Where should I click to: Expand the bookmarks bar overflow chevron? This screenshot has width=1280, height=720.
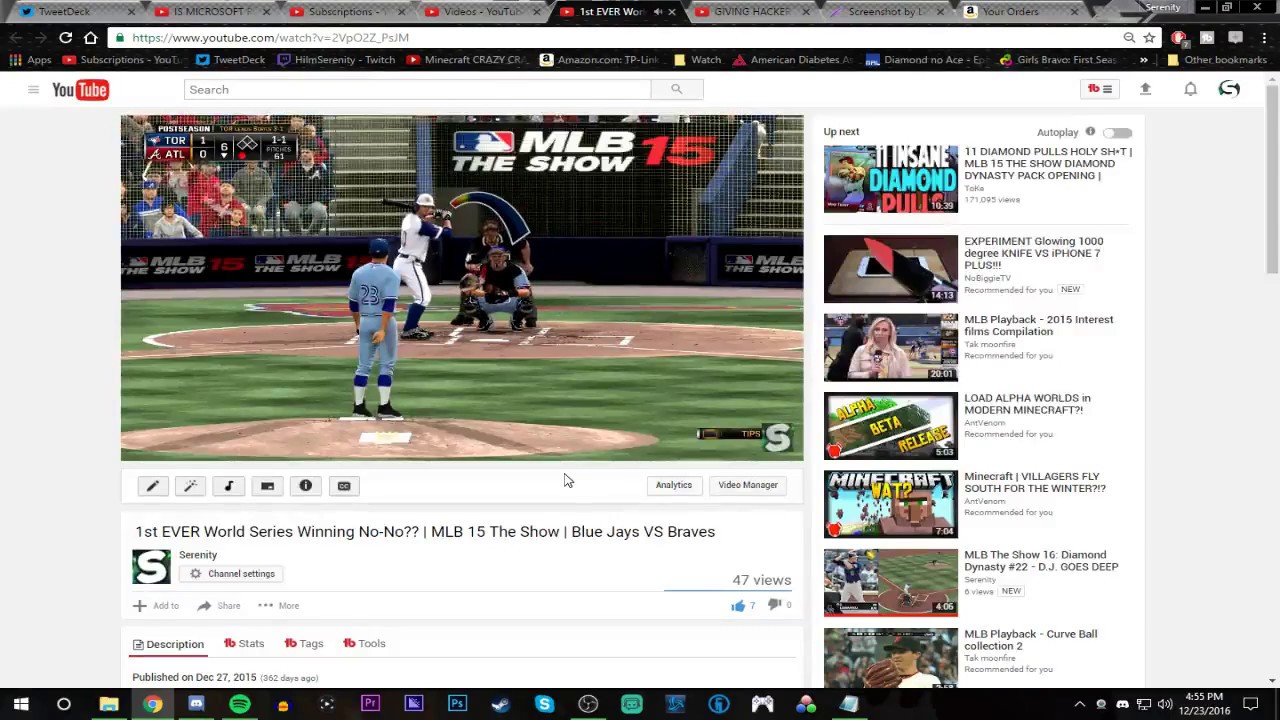1144,60
